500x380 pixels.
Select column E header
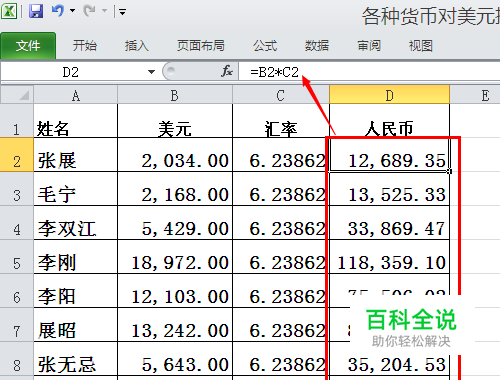click(475, 95)
